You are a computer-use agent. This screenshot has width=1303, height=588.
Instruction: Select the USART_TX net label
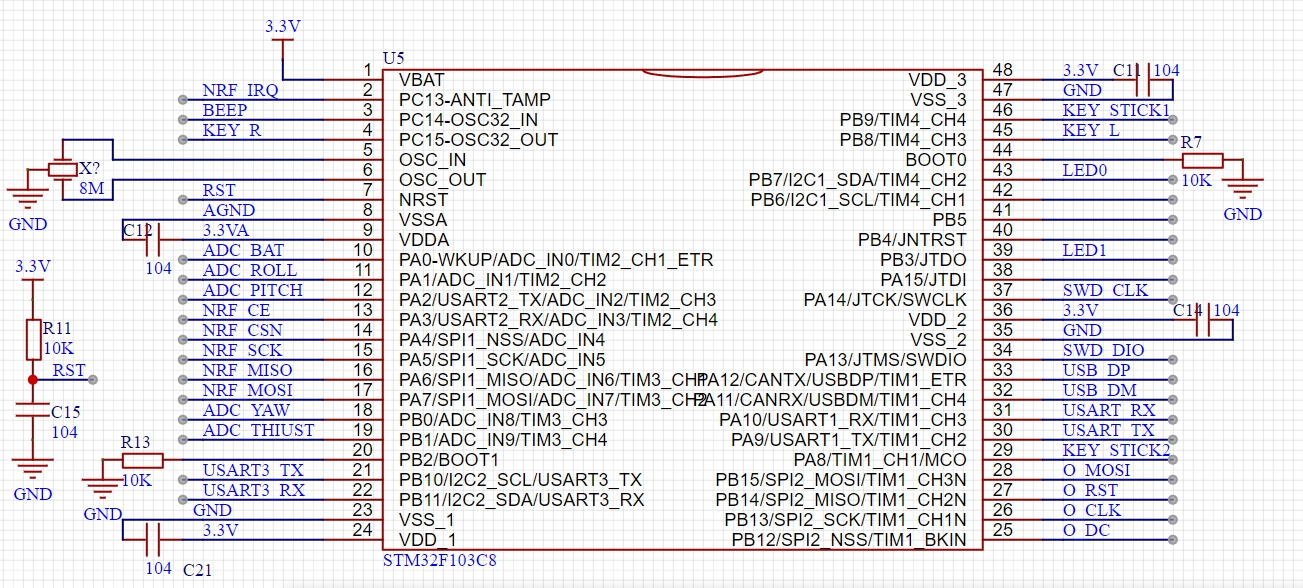(1108, 430)
